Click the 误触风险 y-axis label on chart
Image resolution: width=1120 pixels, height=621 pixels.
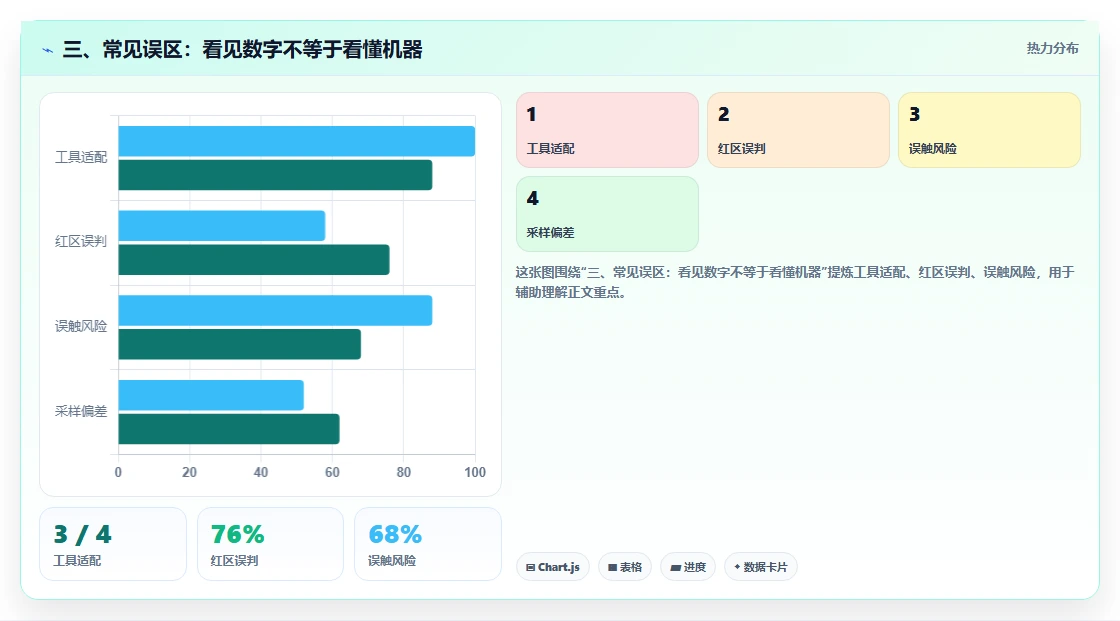[81, 327]
